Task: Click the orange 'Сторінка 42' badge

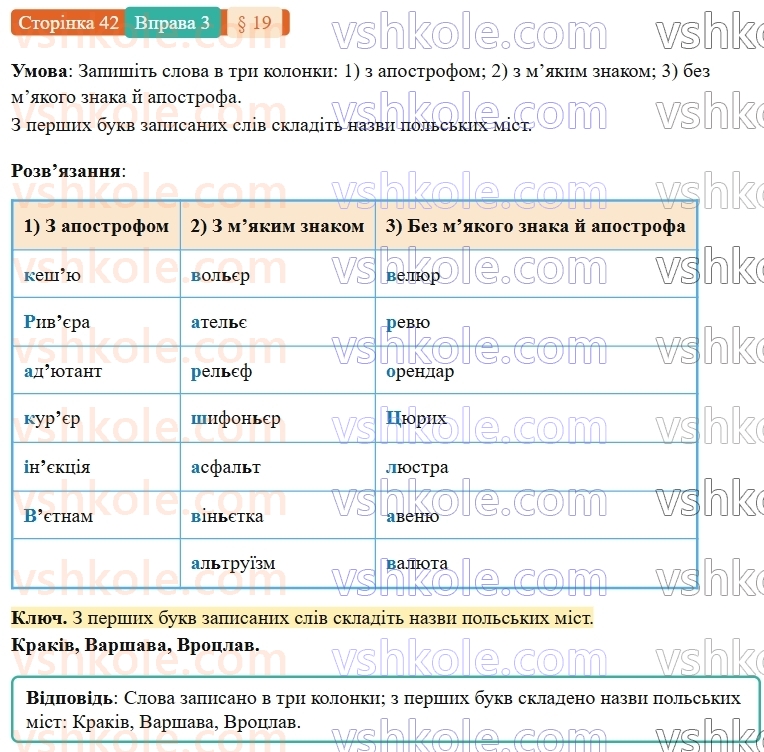Action: click(68, 23)
